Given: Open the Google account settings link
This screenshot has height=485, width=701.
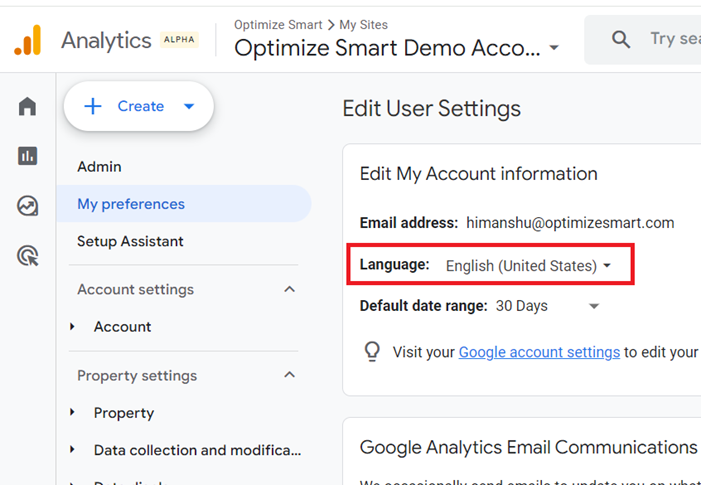Looking at the screenshot, I should 539,352.
